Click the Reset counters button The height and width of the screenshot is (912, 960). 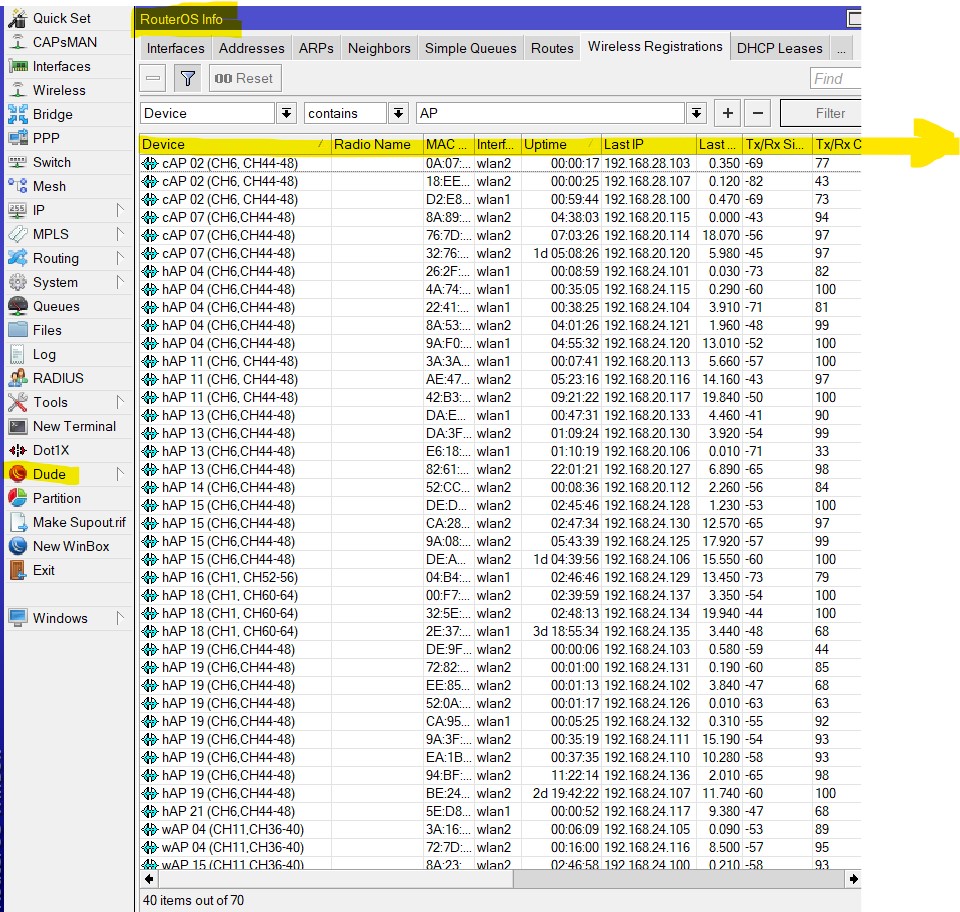coord(245,78)
